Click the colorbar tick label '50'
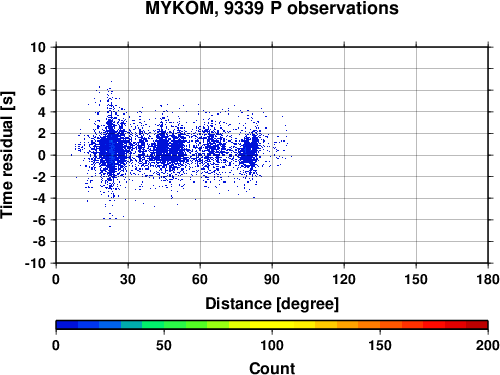Image resolution: width=500 pixels, height=375 pixels. (164, 345)
